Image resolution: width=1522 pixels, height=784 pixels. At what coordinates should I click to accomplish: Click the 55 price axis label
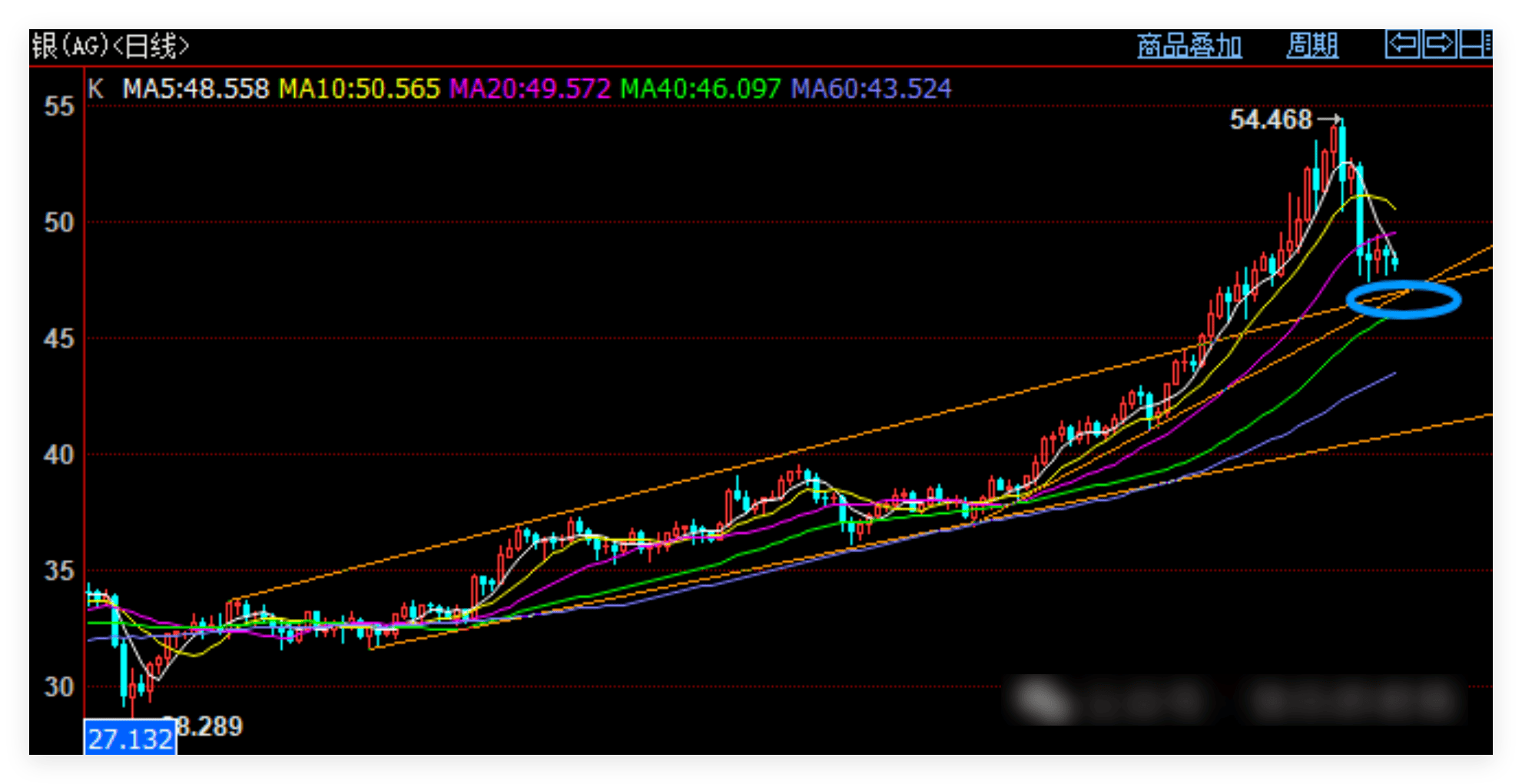pos(59,106)
